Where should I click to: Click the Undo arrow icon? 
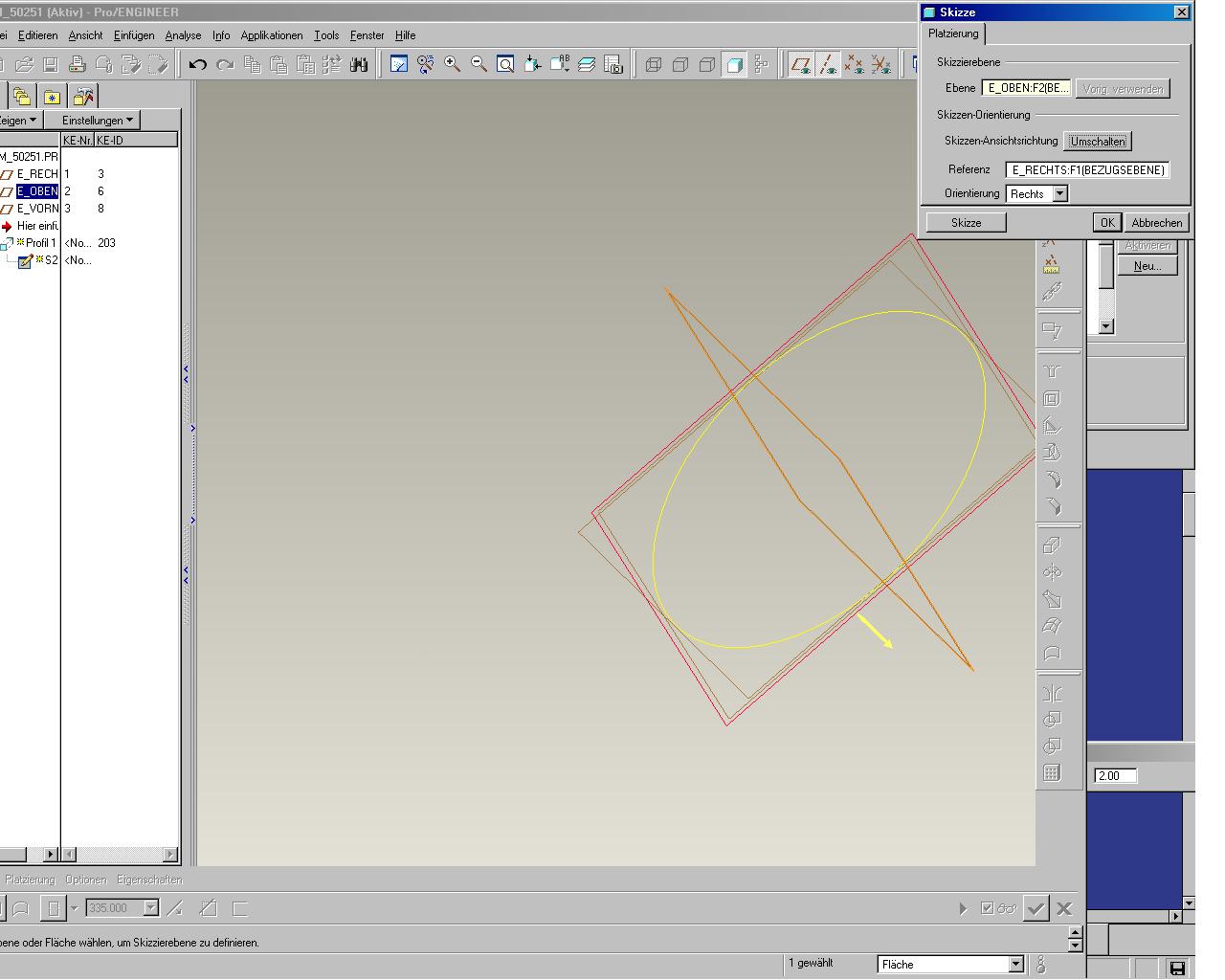click(198, 65)
